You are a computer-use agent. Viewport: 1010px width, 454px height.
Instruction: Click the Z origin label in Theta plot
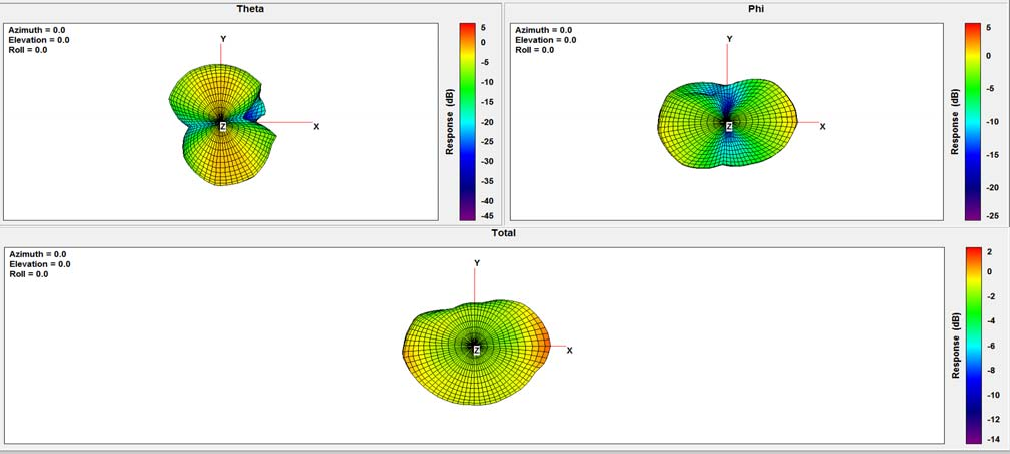click(223, 127)
